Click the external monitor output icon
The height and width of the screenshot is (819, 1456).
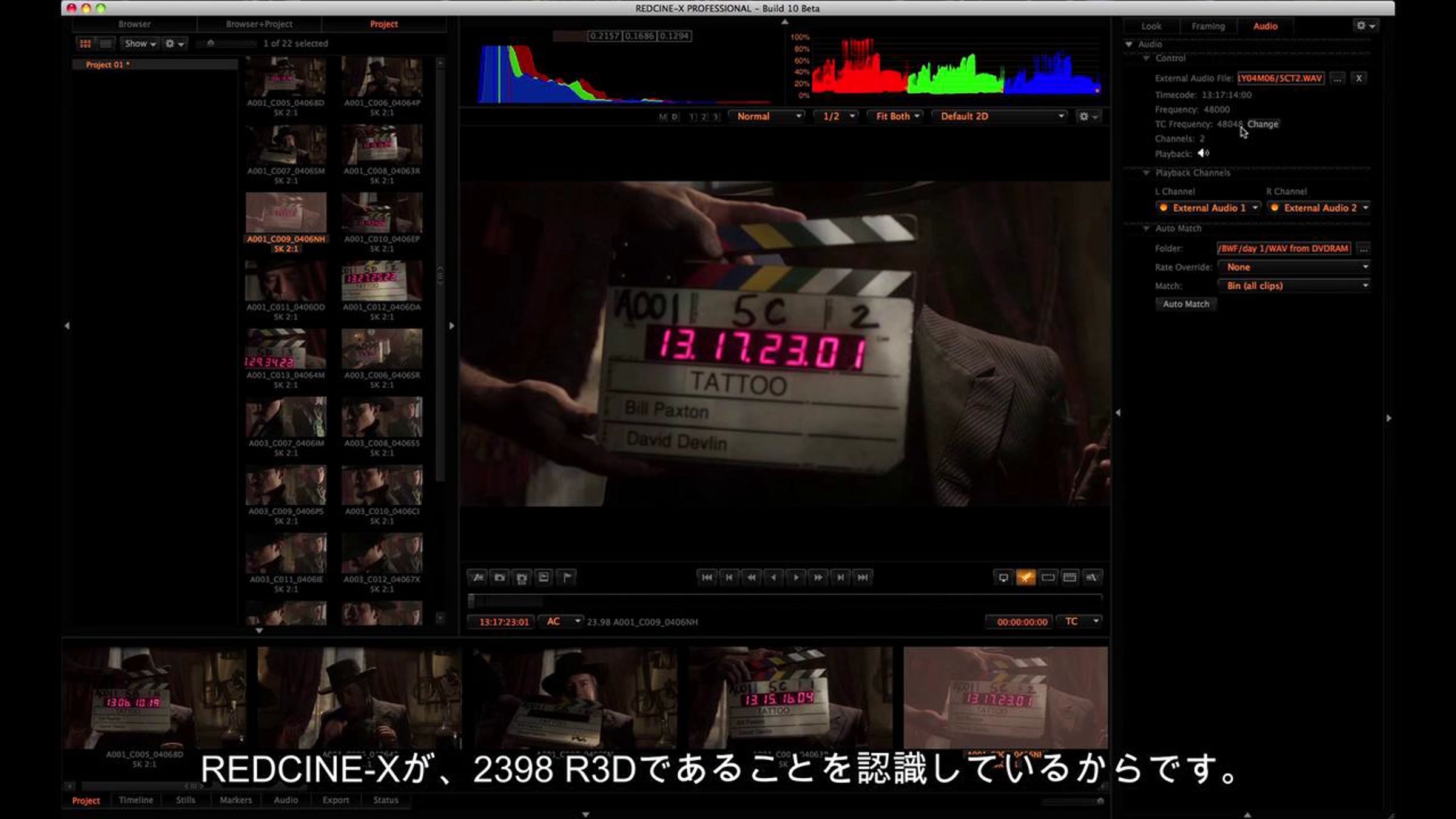point(1003,578)
